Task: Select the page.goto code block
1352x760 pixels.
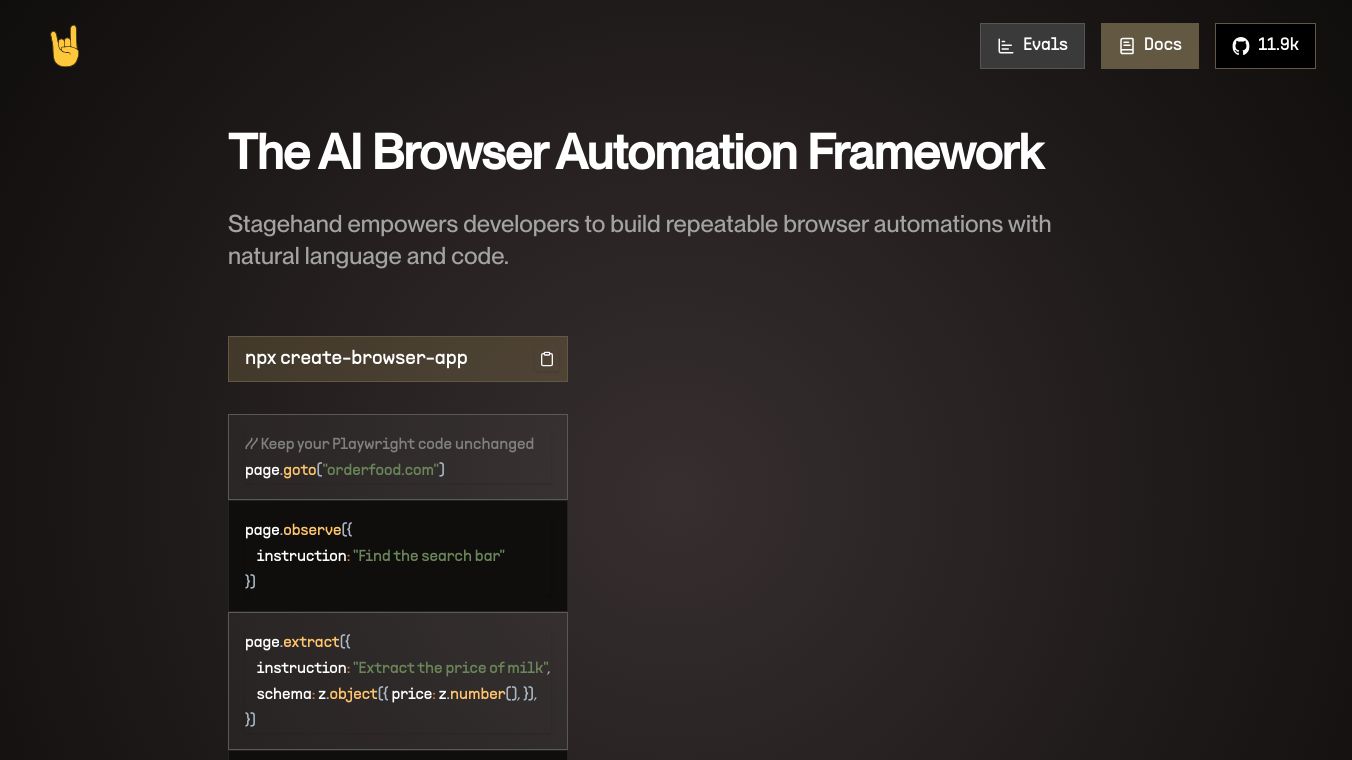Action: point(397,457)
